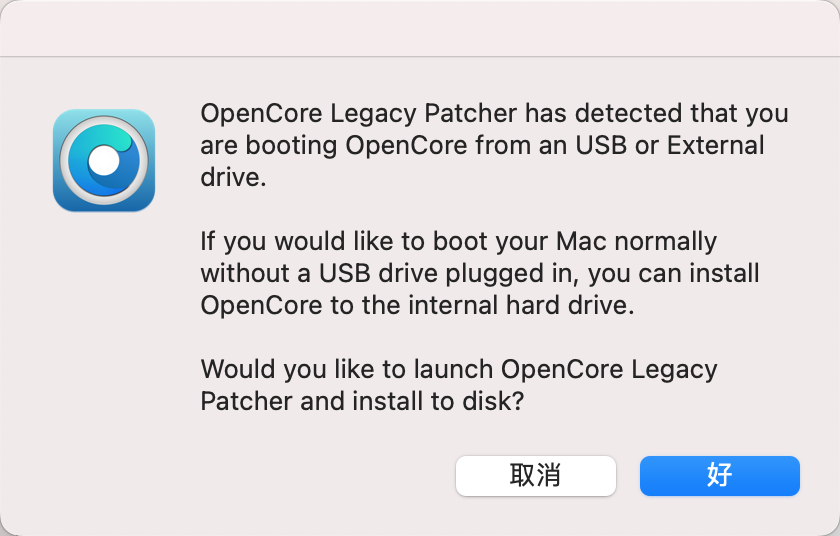This screenshot has width=840, height=536.
Task: Click the OpenCore Legacy Patcher app icon
Action: click(104, 161)
